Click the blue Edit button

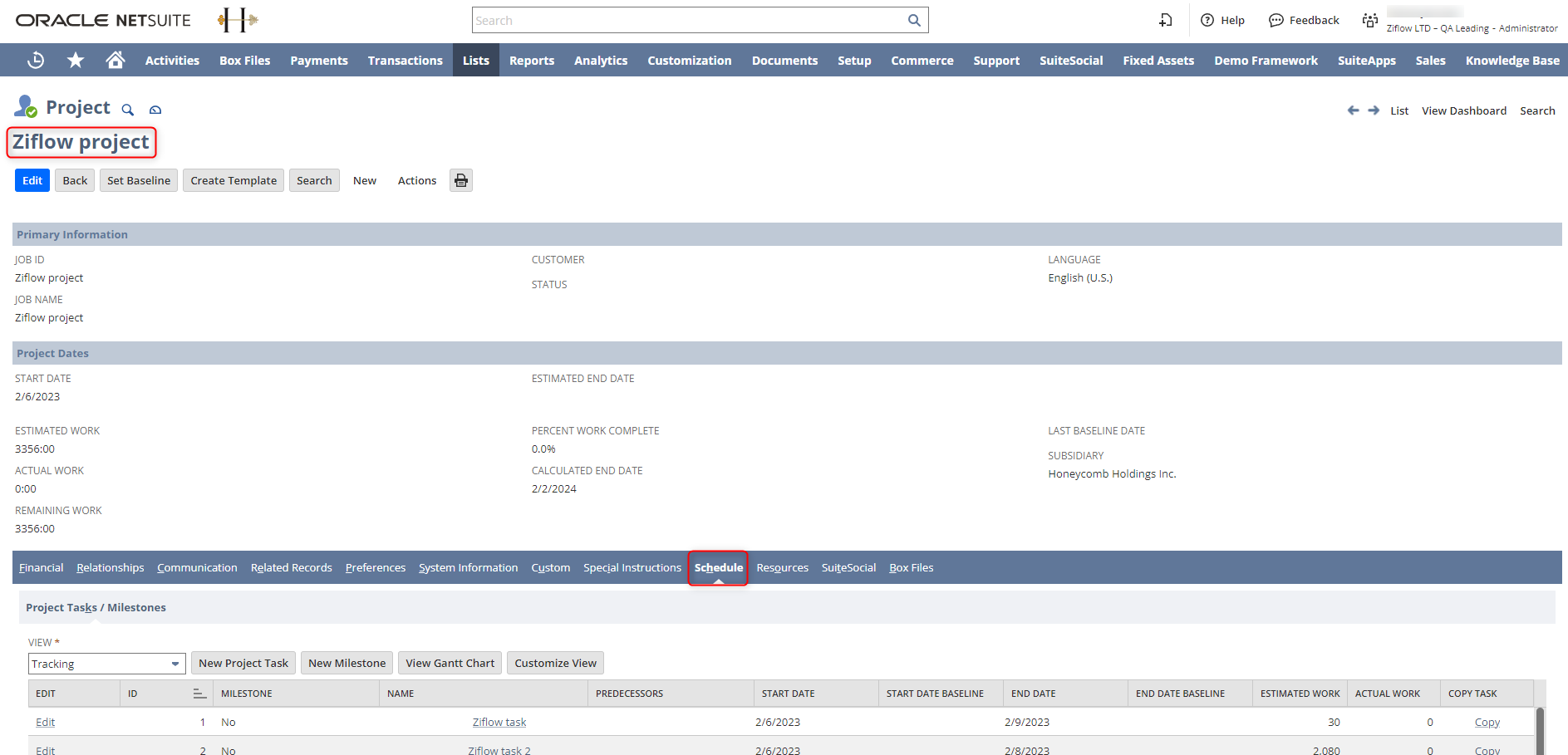tap(32, 180)
